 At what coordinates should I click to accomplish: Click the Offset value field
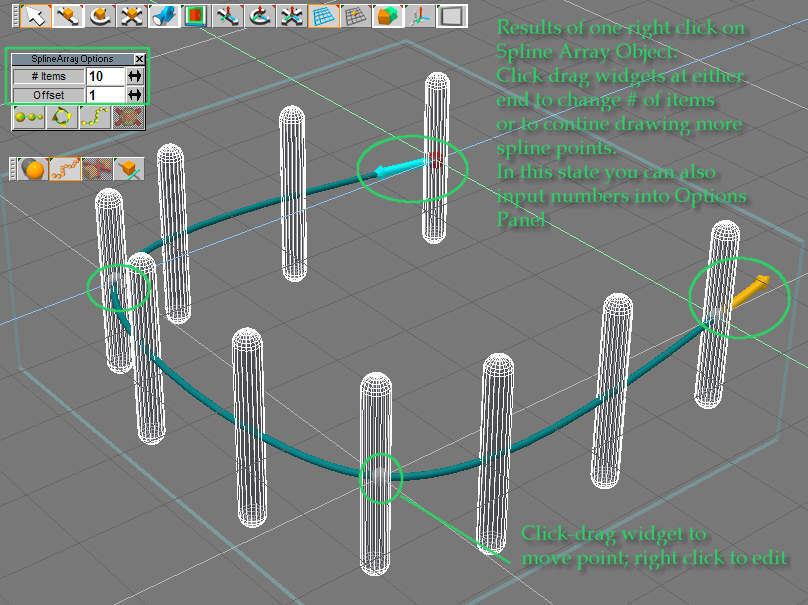click(105, 95)
